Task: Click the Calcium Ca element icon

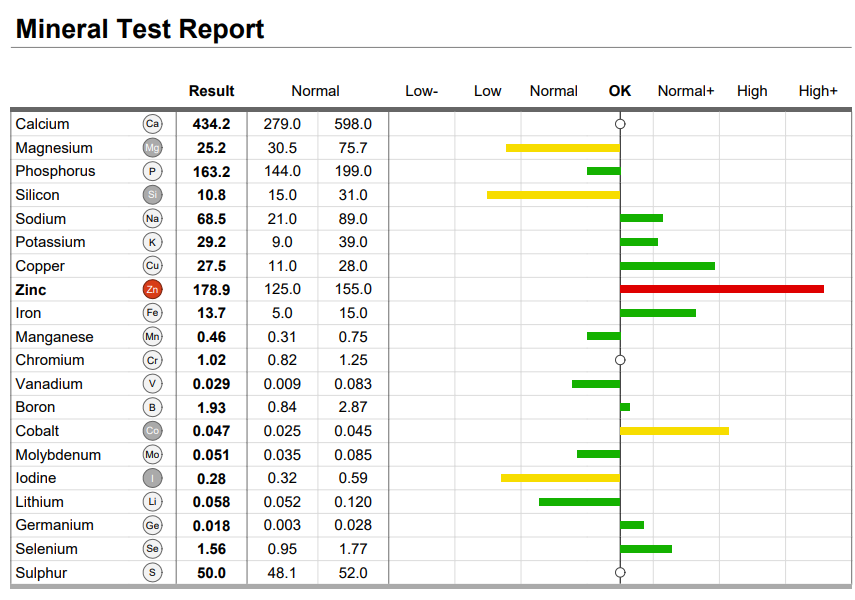Action: click(152, 124)
